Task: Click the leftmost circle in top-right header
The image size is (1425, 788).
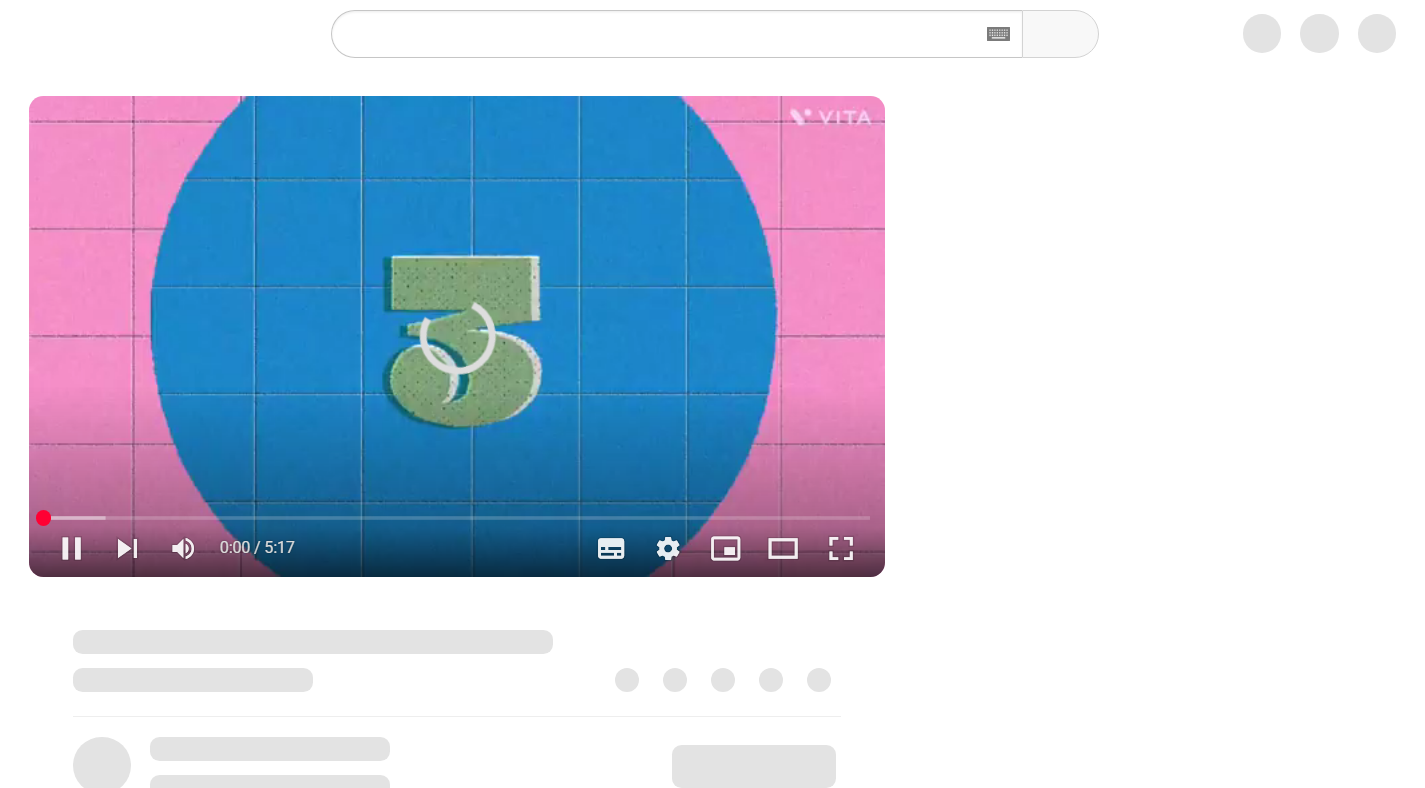Action: pyautogui.click(x=1261, y=34)
